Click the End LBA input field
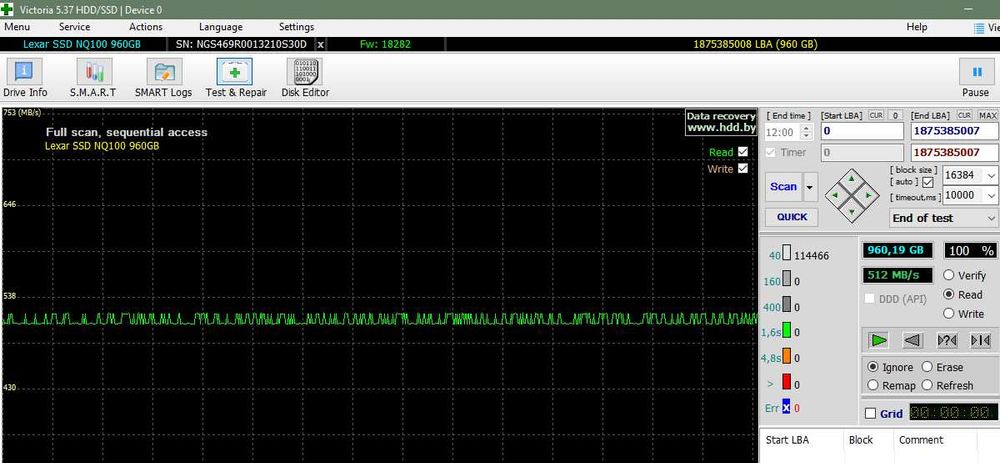 point(954,131)
